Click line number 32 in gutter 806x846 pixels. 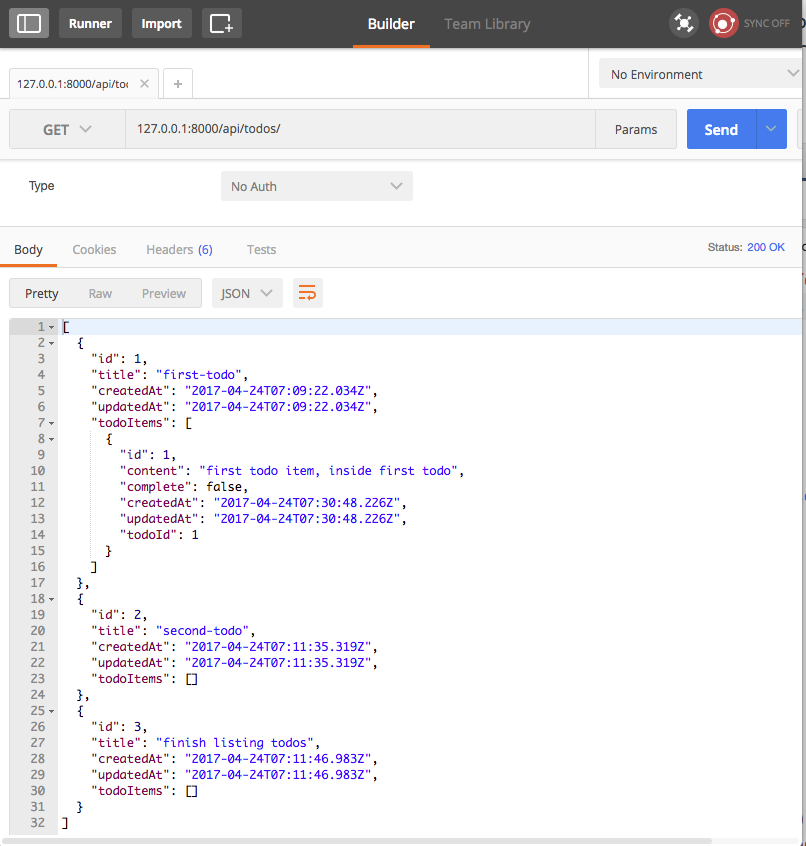(37, 823)
